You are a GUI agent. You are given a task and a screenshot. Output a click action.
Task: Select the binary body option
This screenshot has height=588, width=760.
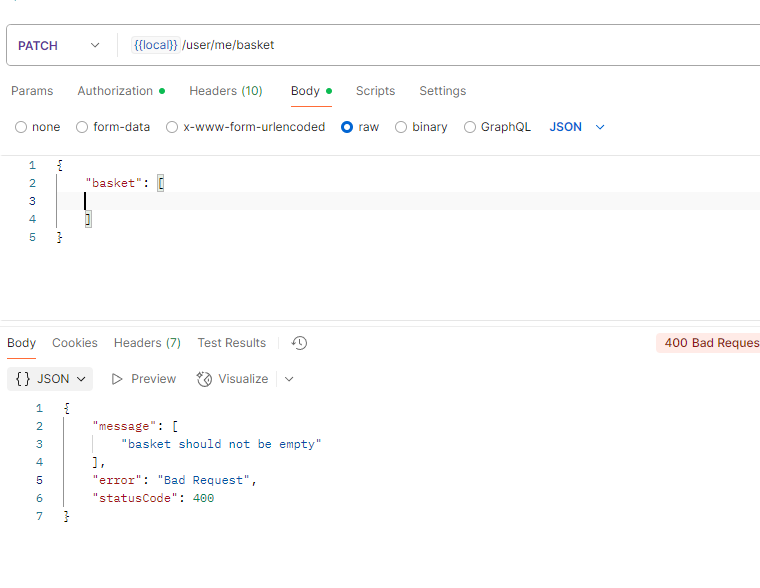tap(401, 127)
